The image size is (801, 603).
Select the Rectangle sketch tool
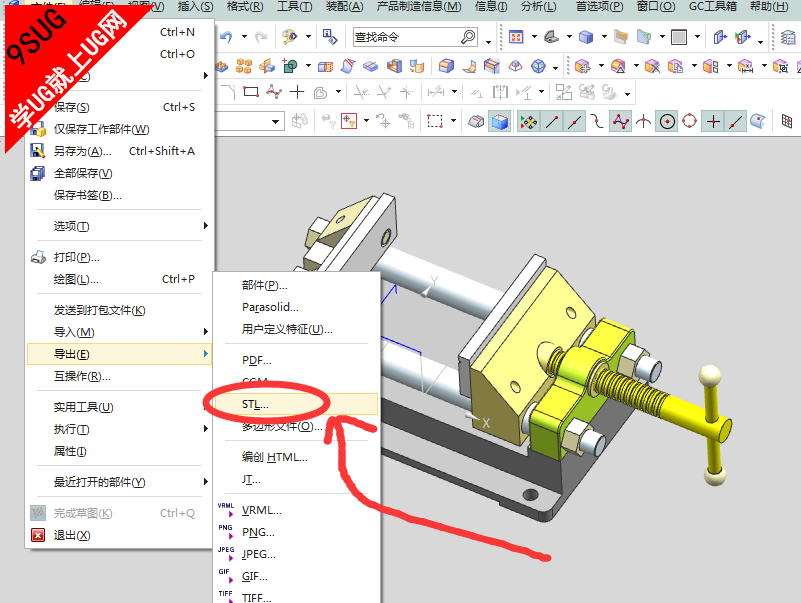[x=250, y=92]
